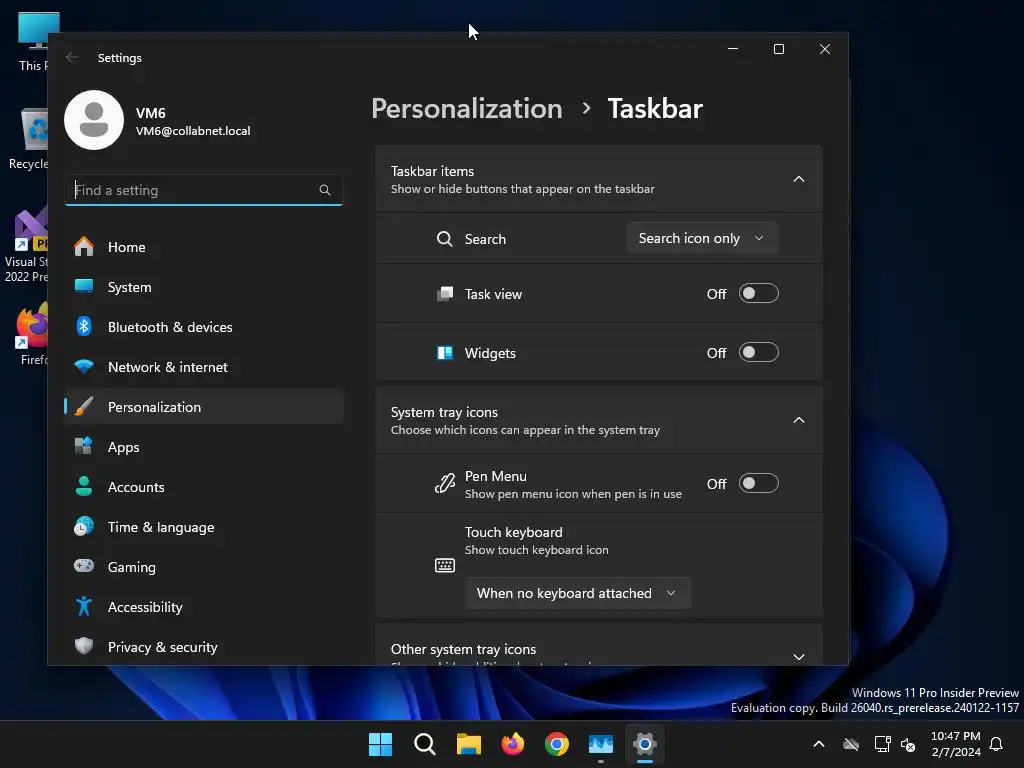Click the Settings gear on the taskbar
The height and width of the screenshot is (768, 1024).
tap(645, 744)
